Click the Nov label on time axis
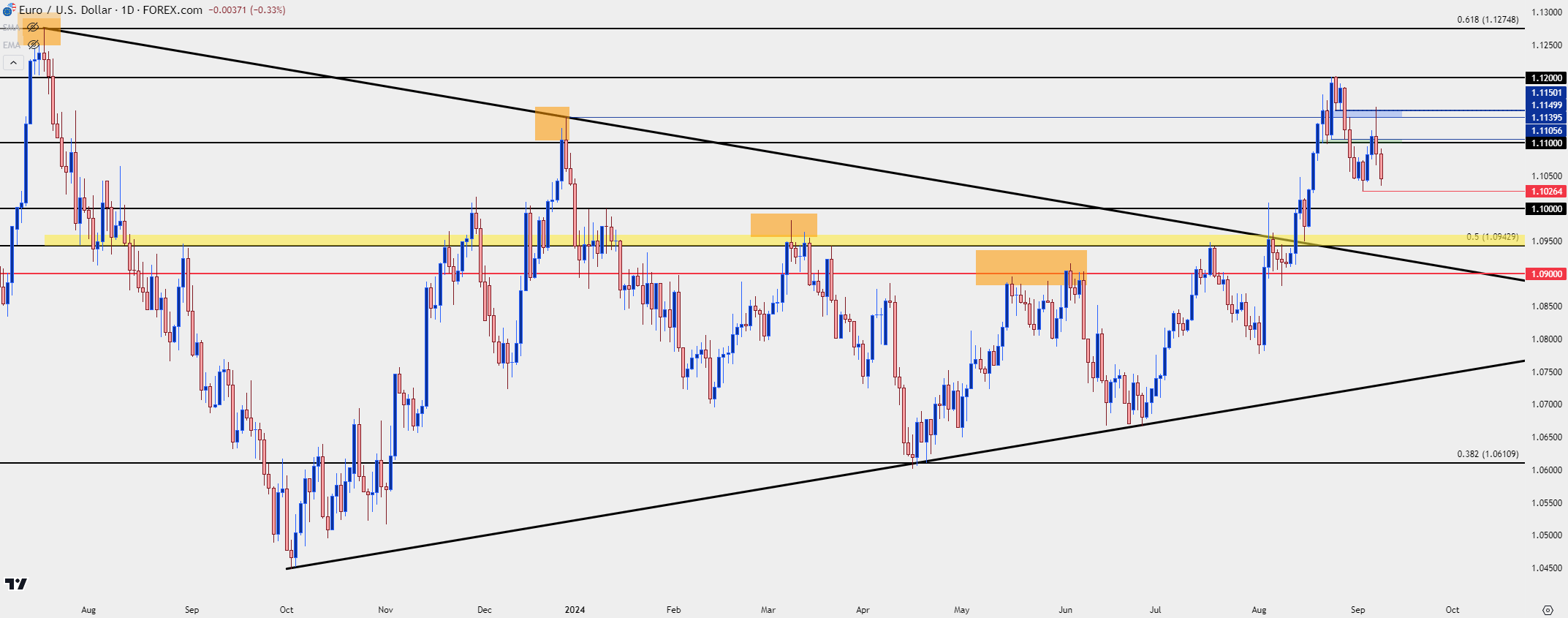This screenshot has width=1568, height=618. click(x=386, y=610)
